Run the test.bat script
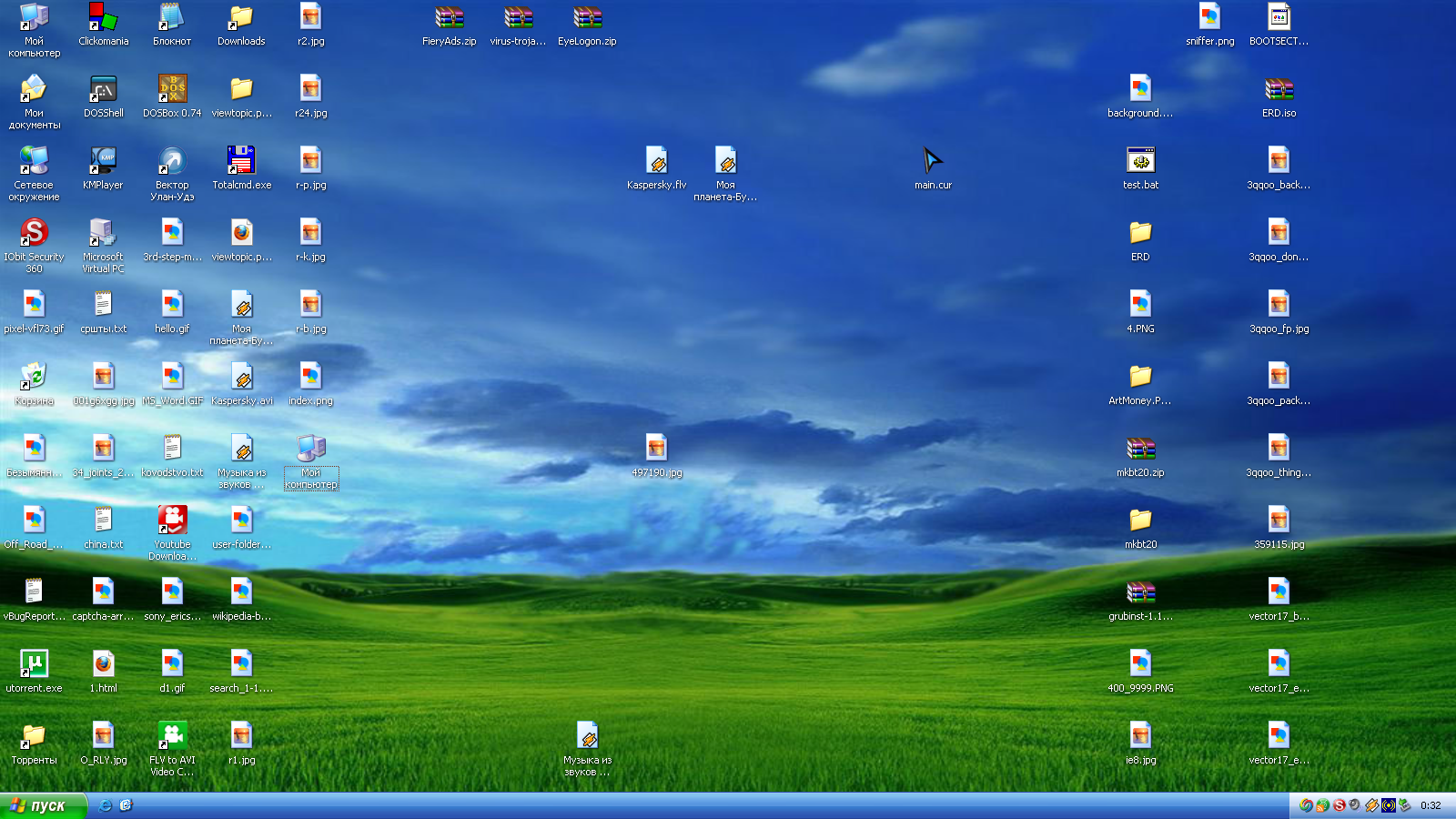 pos(1140,162)
